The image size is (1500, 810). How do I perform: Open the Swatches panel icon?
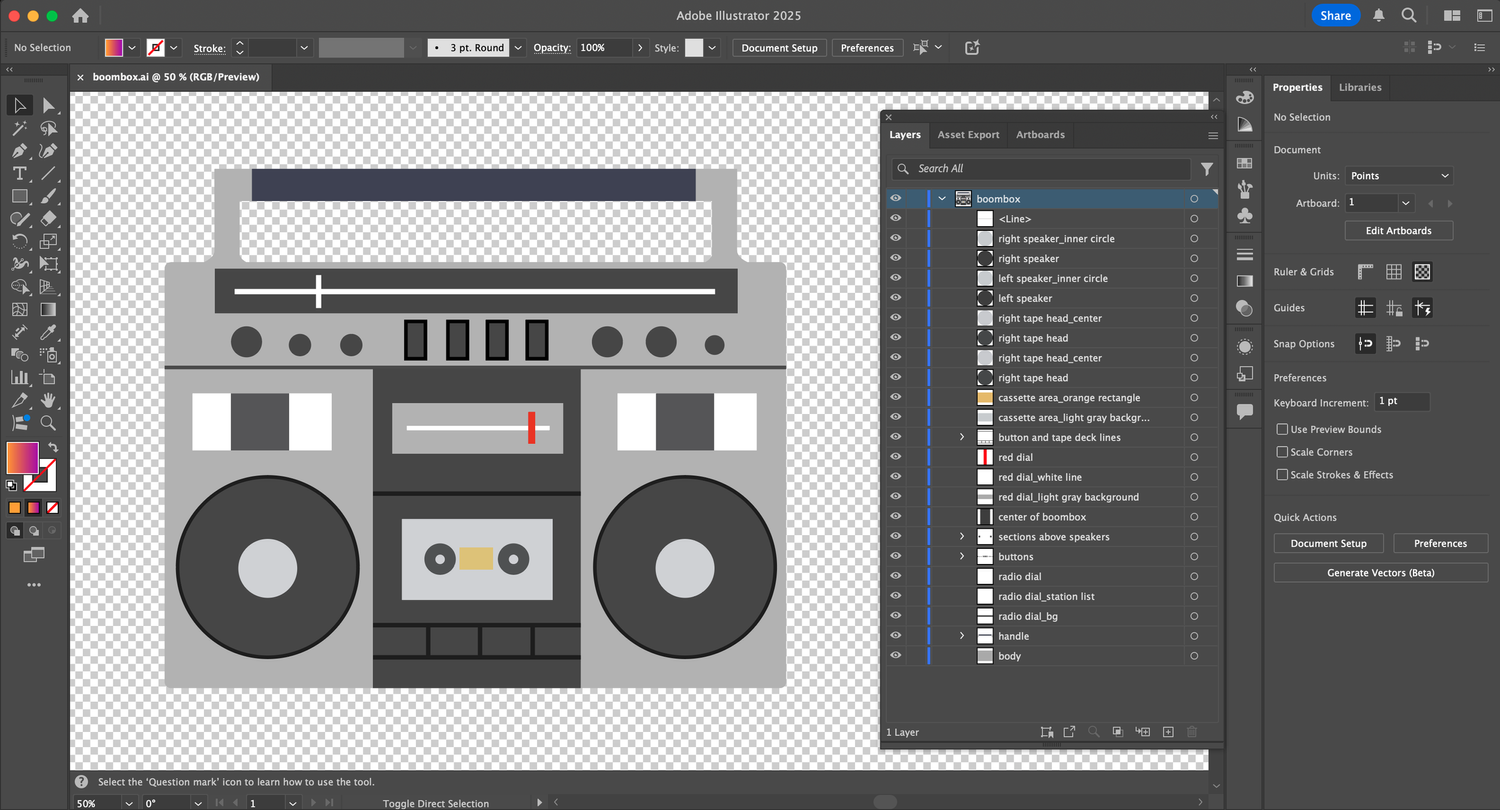[1245, 163]
